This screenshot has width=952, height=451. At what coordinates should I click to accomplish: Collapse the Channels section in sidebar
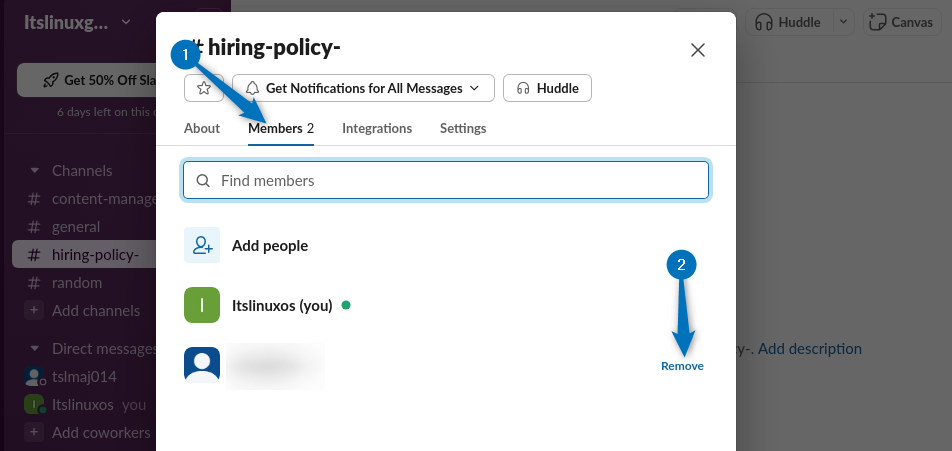point(35,171)
